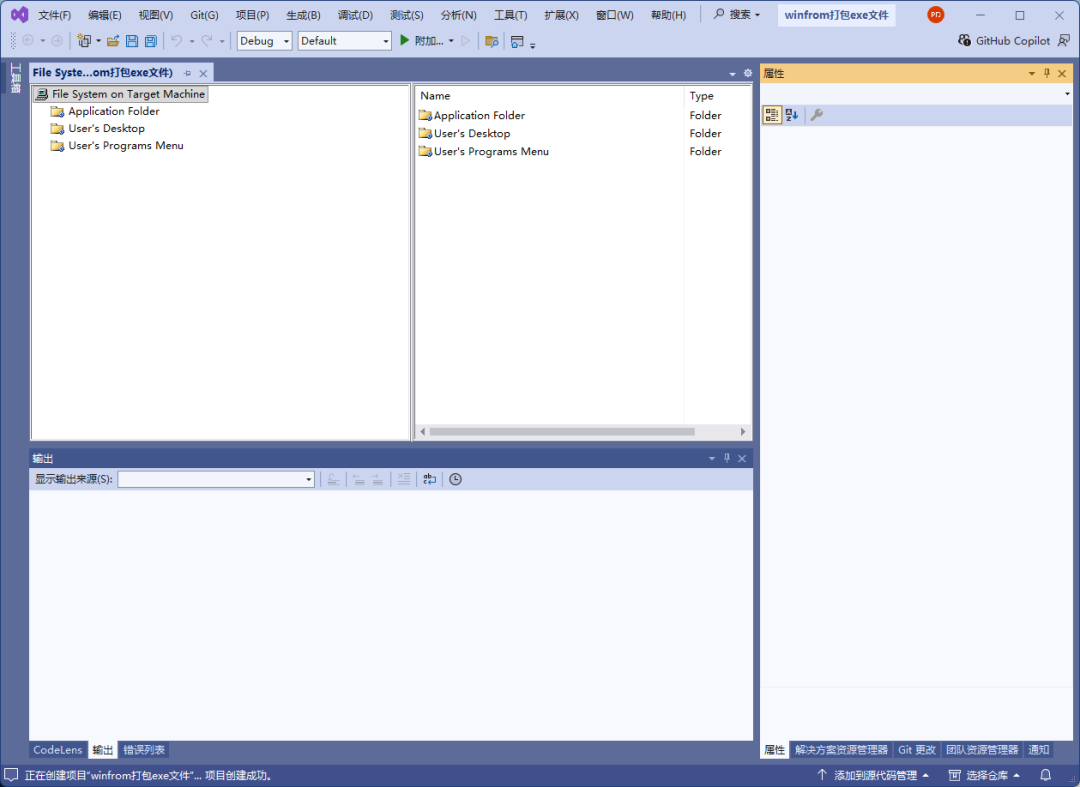Click the clear all output icon

(404, 479)
